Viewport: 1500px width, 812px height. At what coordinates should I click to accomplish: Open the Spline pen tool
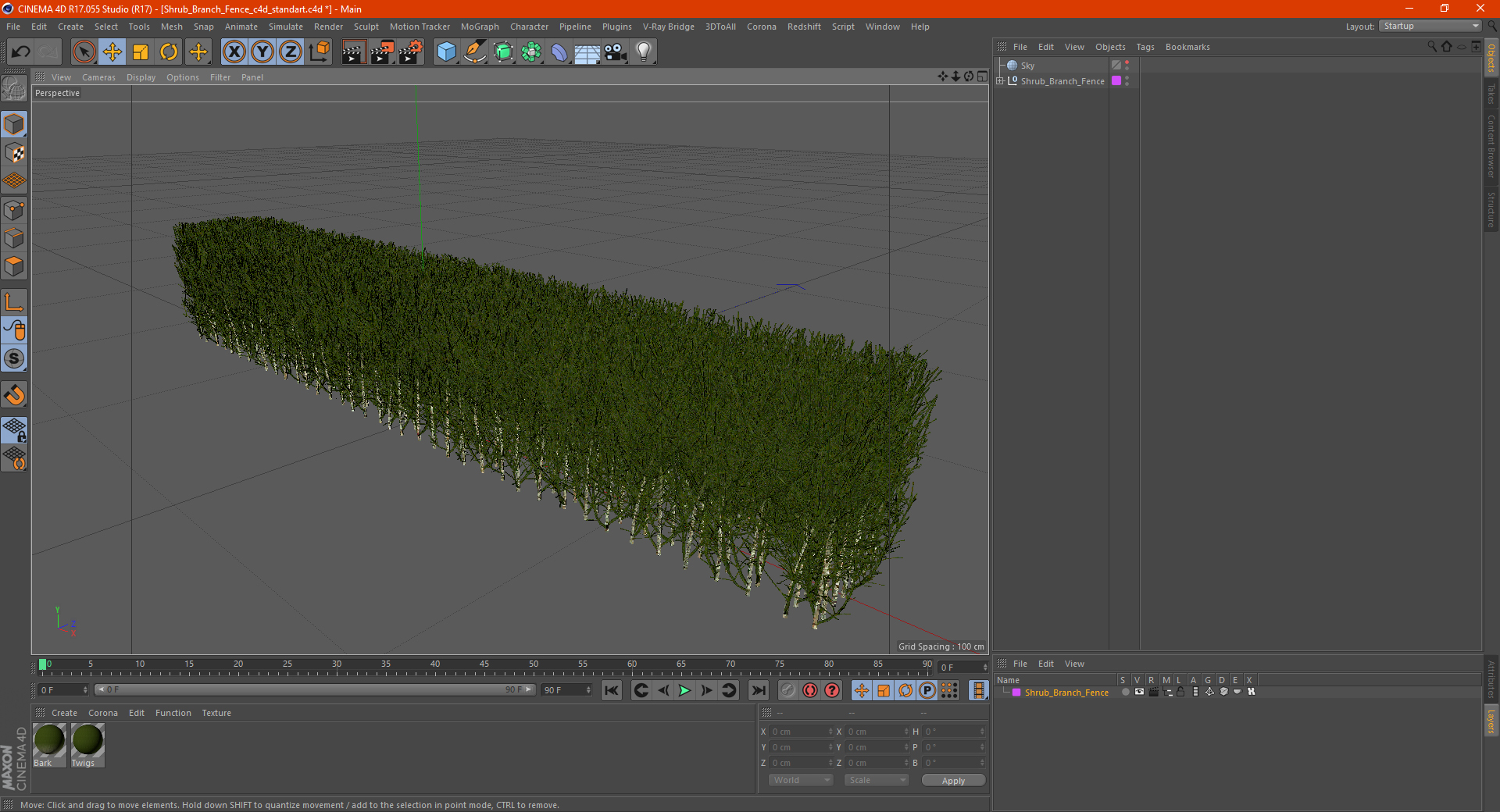tap(475, 52)
